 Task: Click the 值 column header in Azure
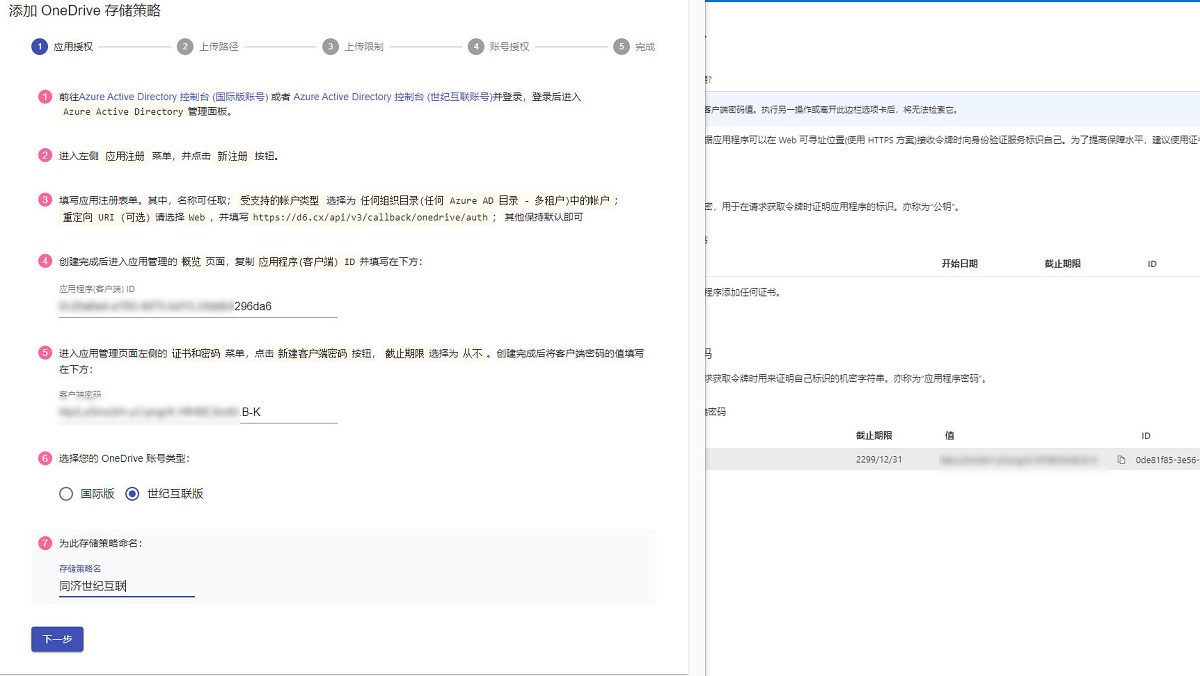click(949, 436)
